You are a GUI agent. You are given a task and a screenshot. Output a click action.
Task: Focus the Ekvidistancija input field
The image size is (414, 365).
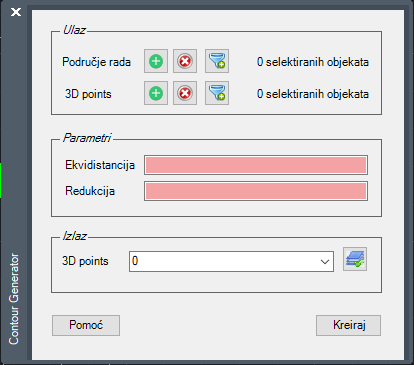(256, 165)
